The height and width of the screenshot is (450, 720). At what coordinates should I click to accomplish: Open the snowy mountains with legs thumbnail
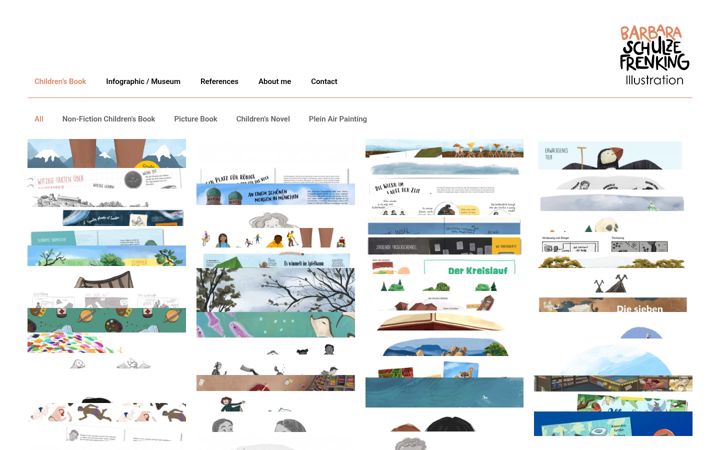tap(107, 153)
